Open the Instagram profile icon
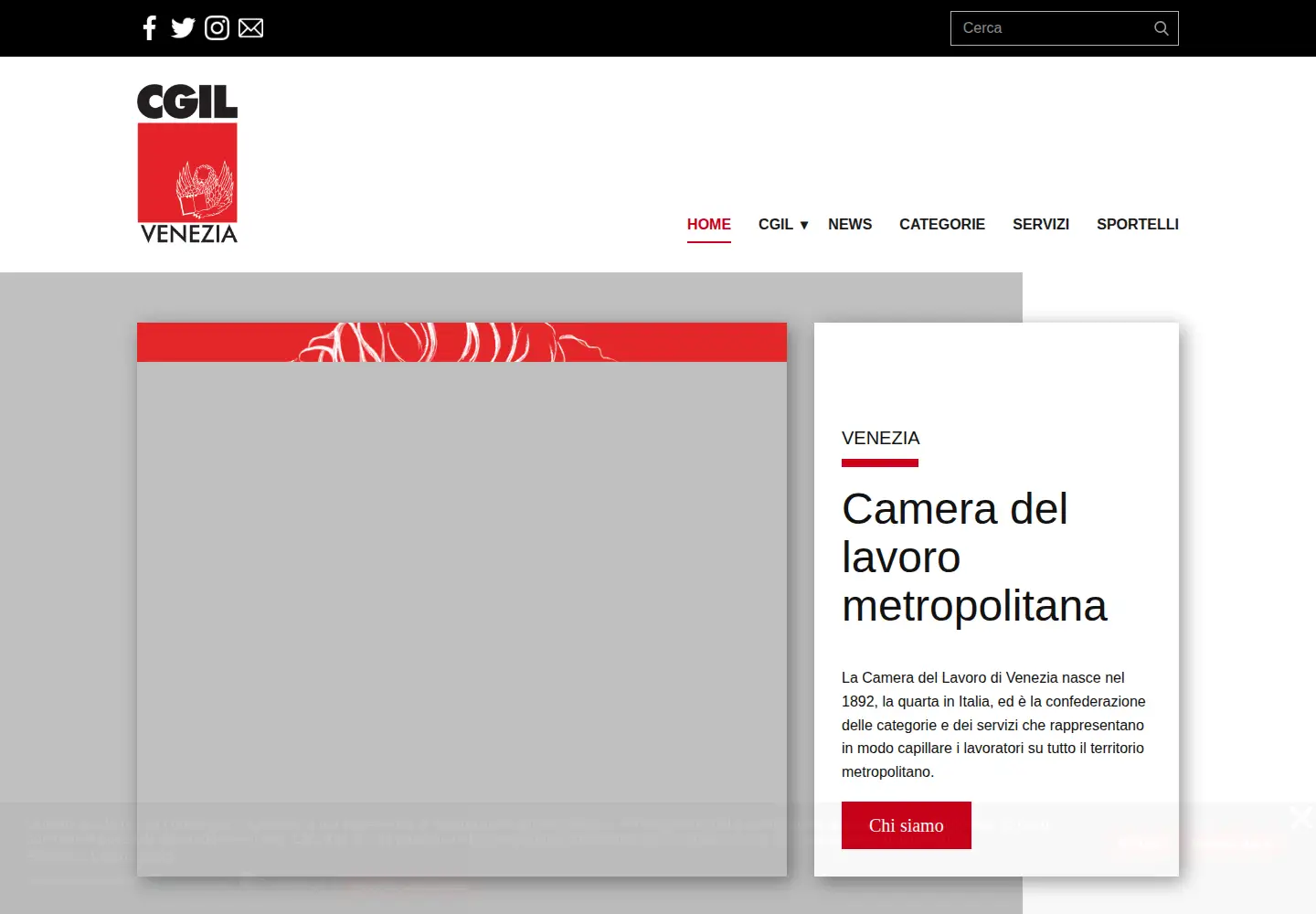Image resolution: width=1316 pixels, height=914 pixels. coord(217,28)
